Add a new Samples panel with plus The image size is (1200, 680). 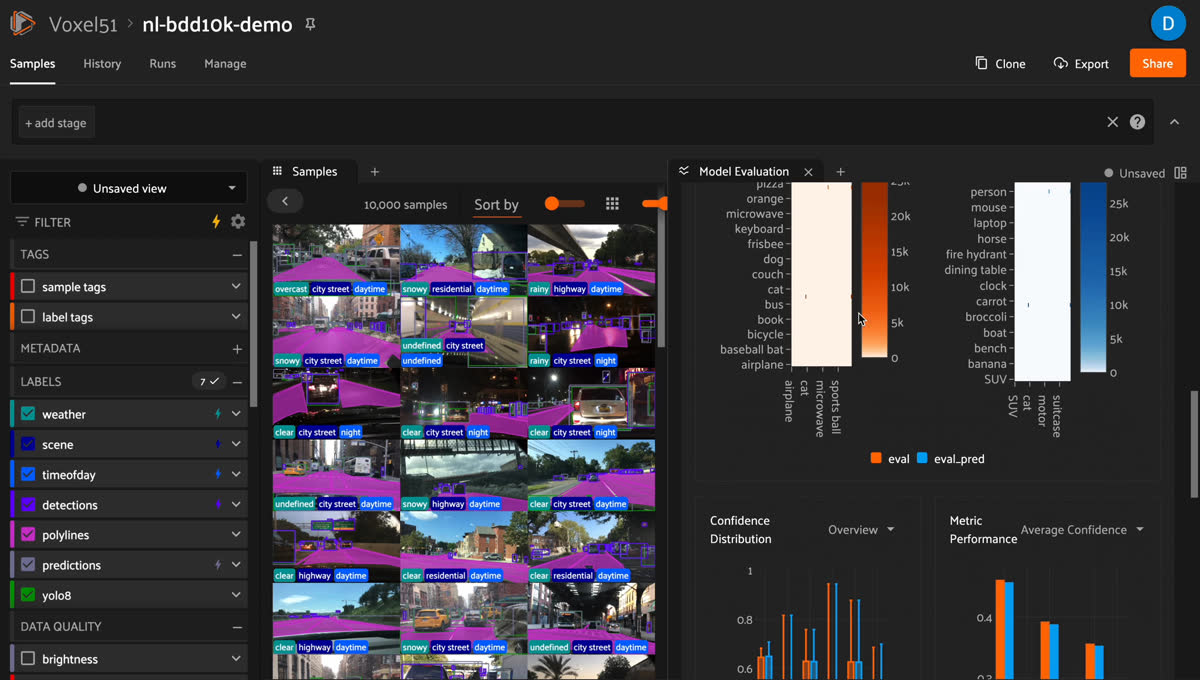pos(375,172)
